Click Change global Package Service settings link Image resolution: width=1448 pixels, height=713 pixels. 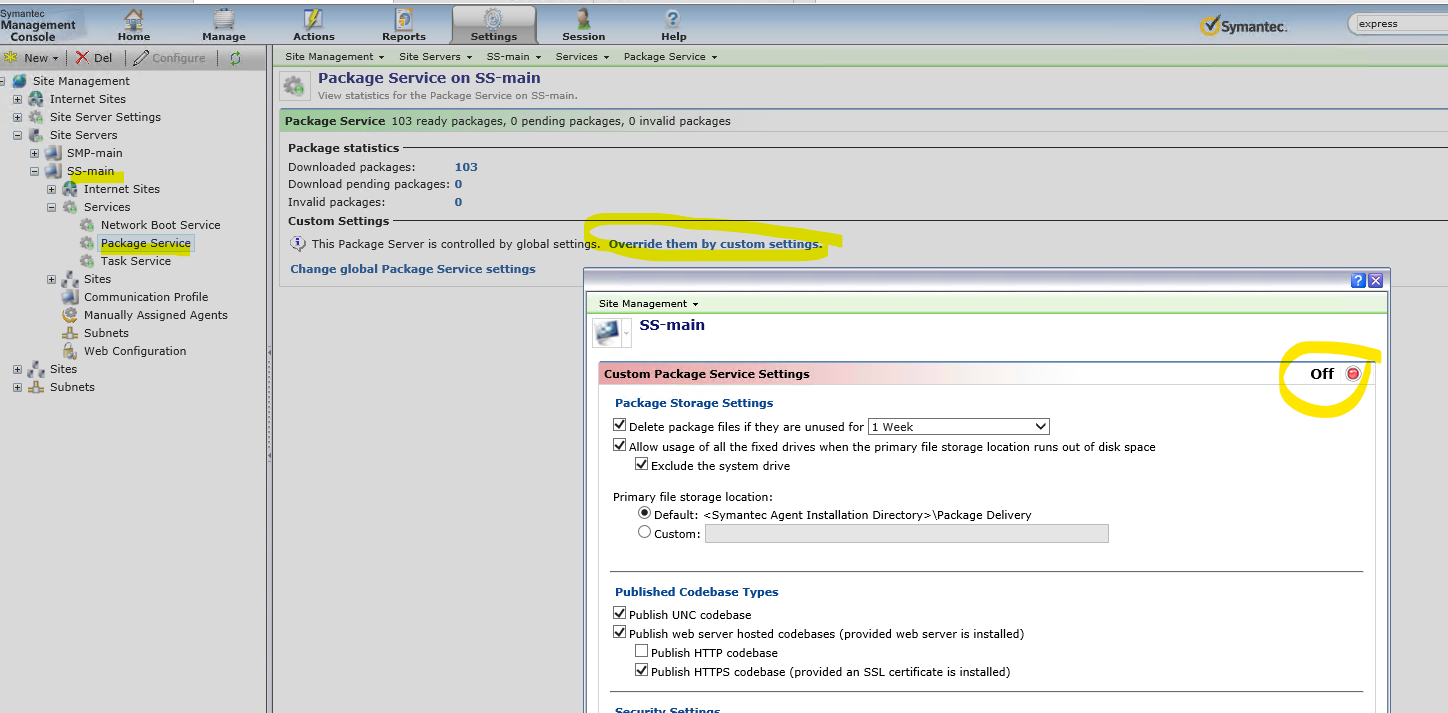[x=413, y=269]
